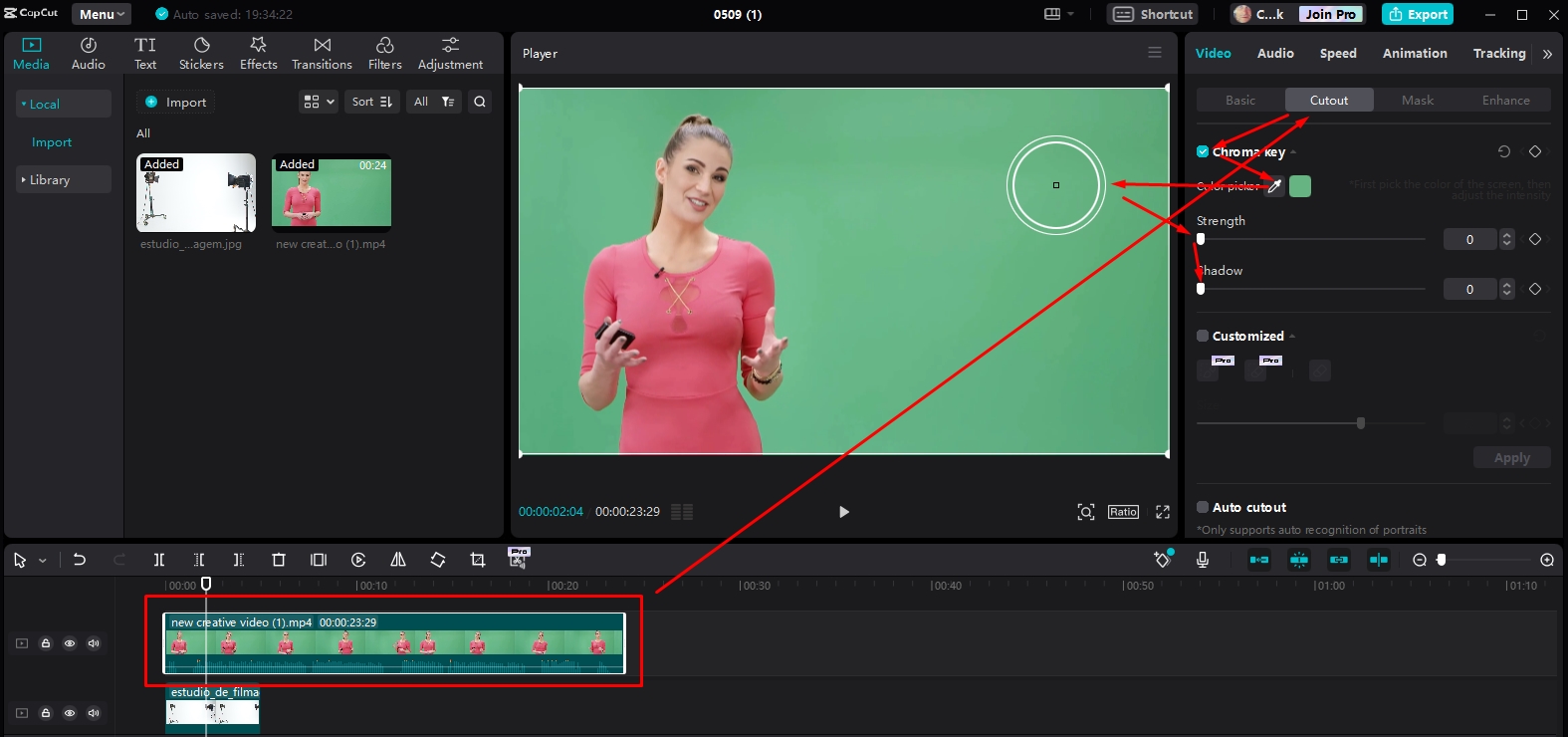Open the Animation tab
This screenshot has height=737, width=1568.
tap(1414, 54)
